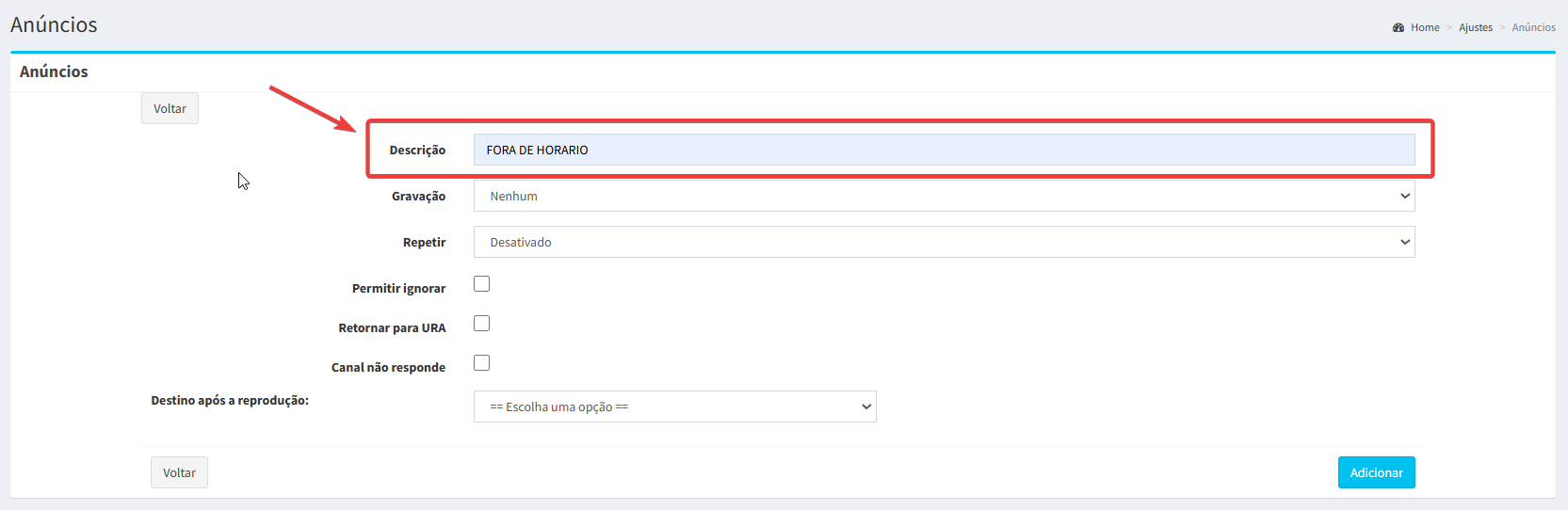The width and height of the screenshot is (1568, 510).
Task: Select the Anúncios breadcrumb item
Action: click(x=1533, y=27)
